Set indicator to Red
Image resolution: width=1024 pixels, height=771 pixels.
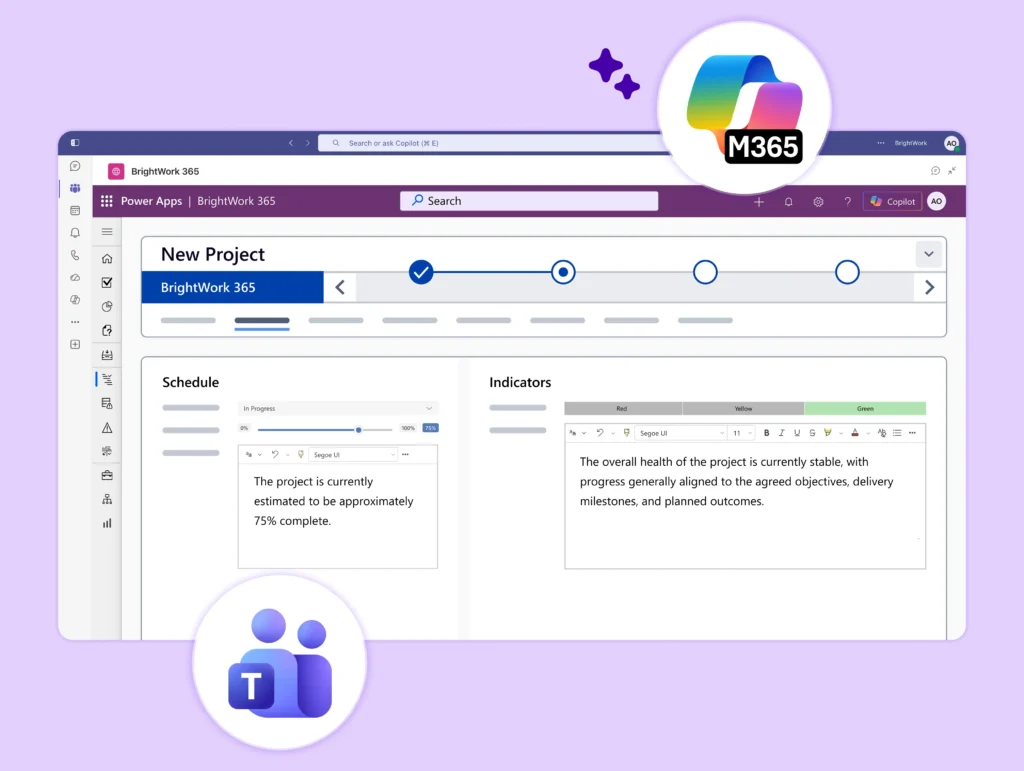pos(623,409)
